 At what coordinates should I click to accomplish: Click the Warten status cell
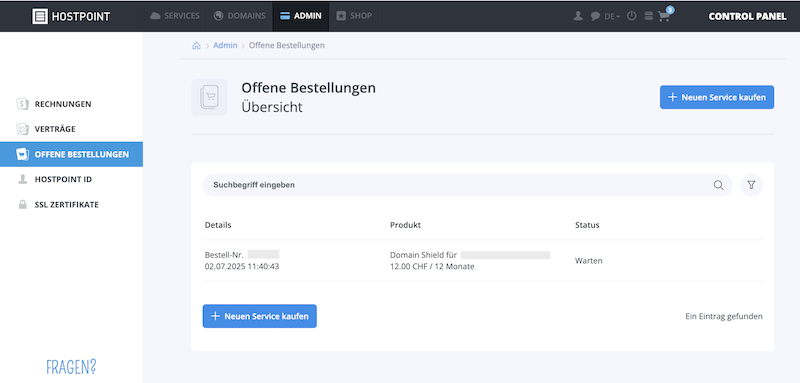588,261
